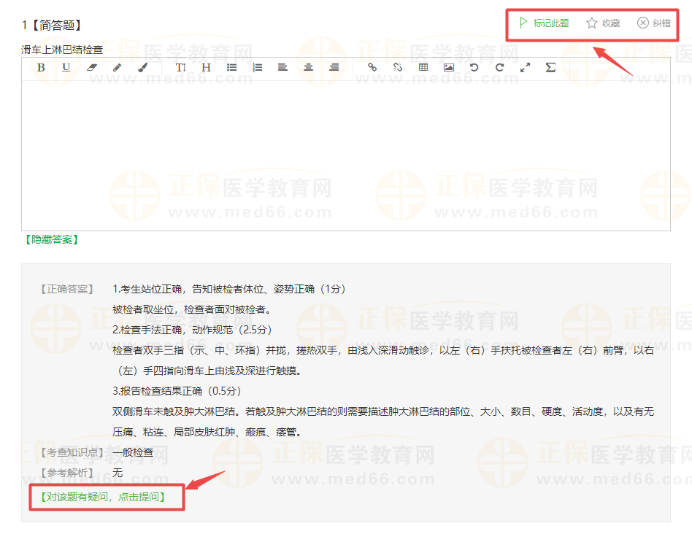The image size is (692, 534).
Task: Click 收藏 to favorite this question
Action: pyautogui.click(x=603, y=22)
